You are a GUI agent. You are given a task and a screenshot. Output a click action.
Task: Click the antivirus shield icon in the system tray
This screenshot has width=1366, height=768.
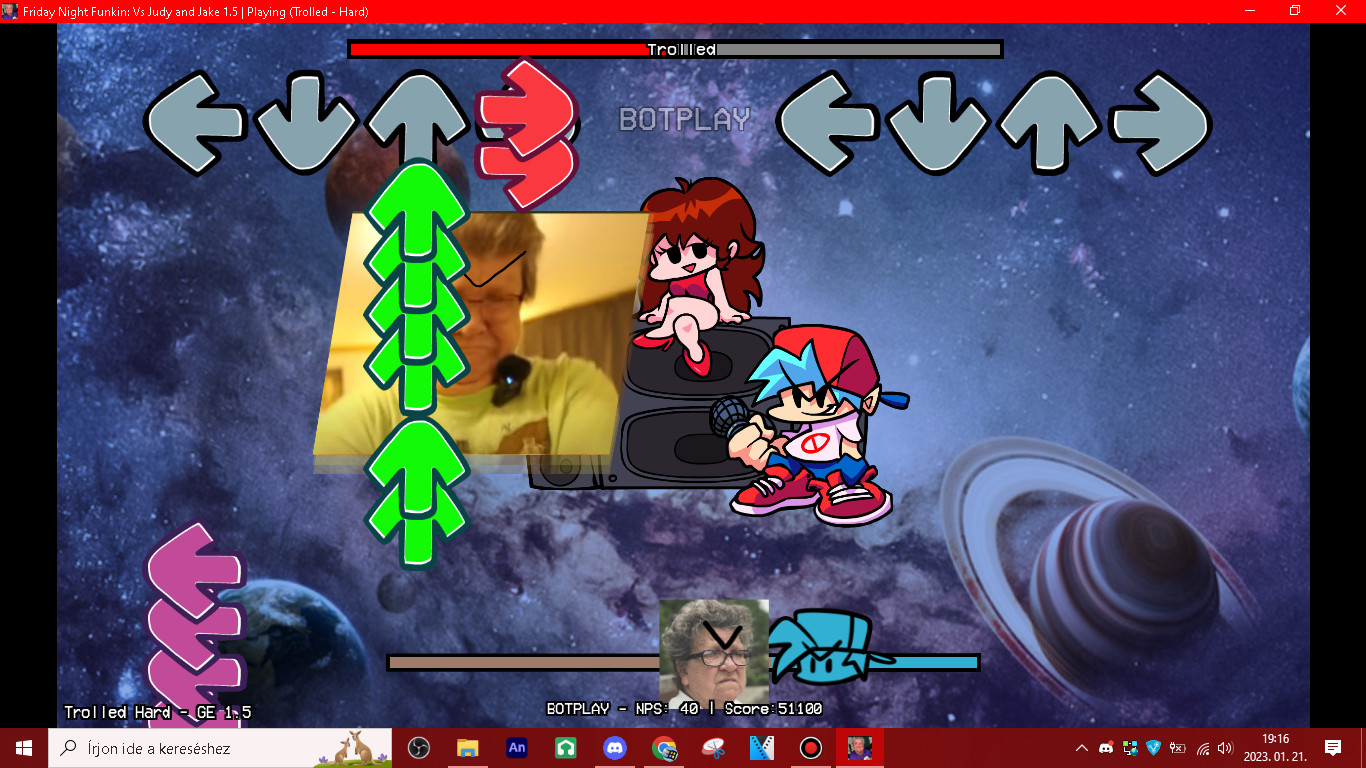tap(1153, 748)
